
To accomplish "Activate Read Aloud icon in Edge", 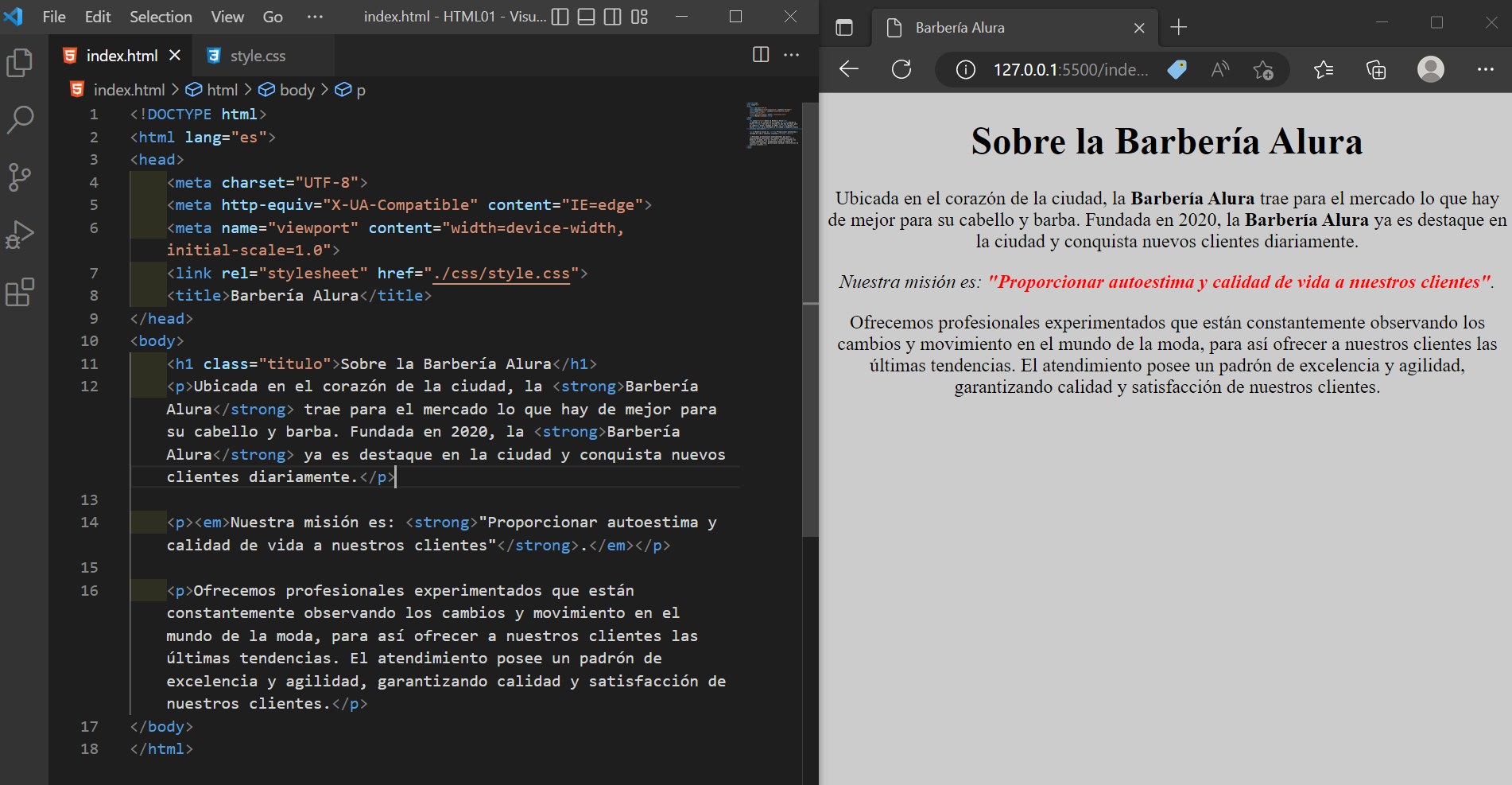I will coord(1220,69).
